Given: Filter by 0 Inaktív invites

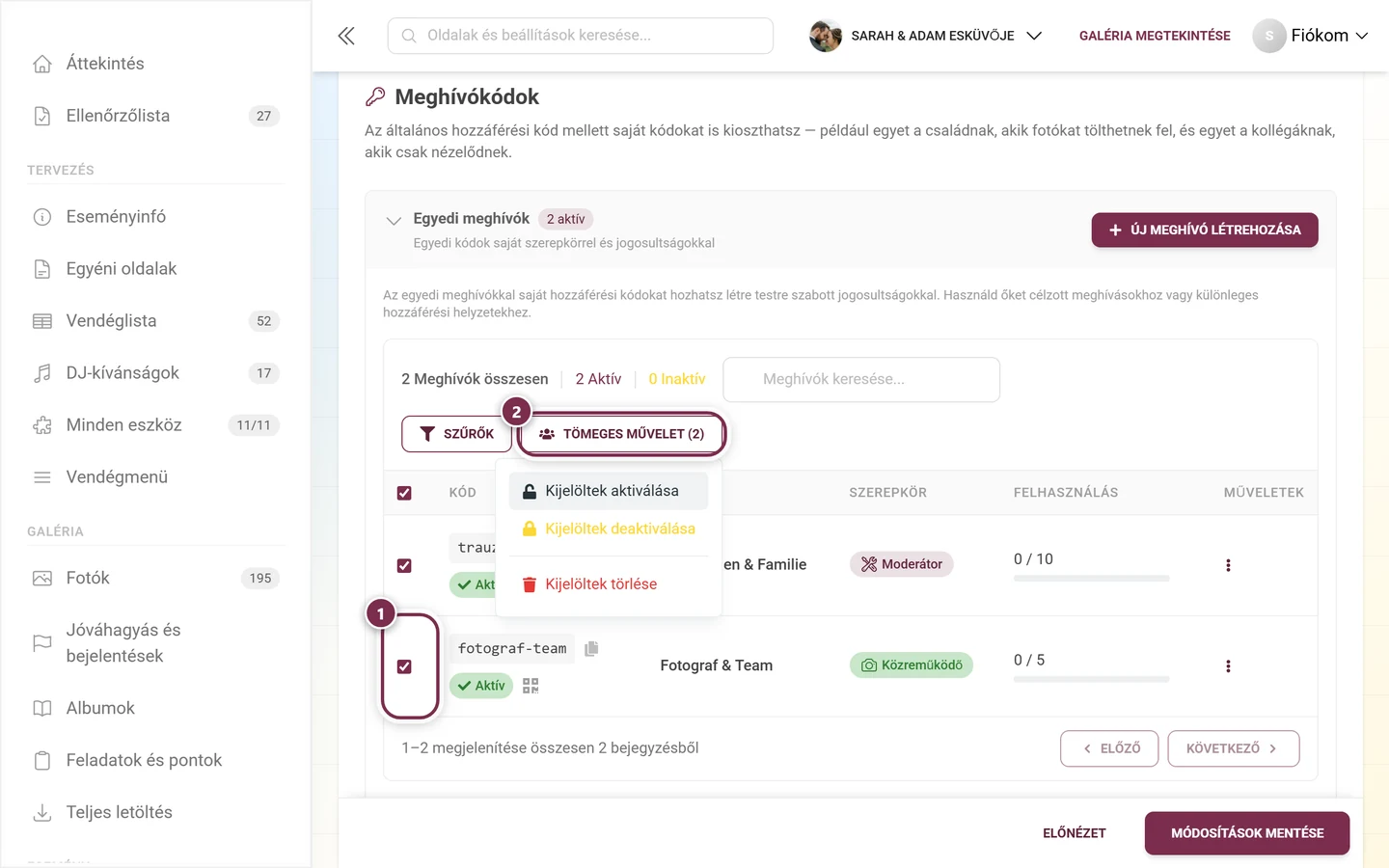Looking at the screenshot, I should pos(676,379).
